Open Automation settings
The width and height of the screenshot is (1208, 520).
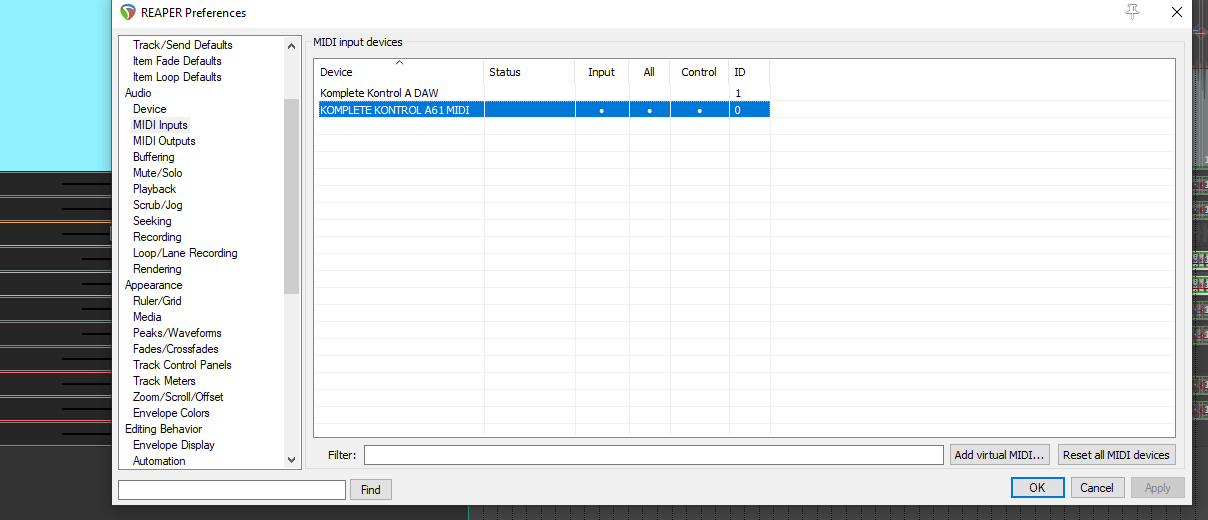pyautogui.click(x=159, y=461)
